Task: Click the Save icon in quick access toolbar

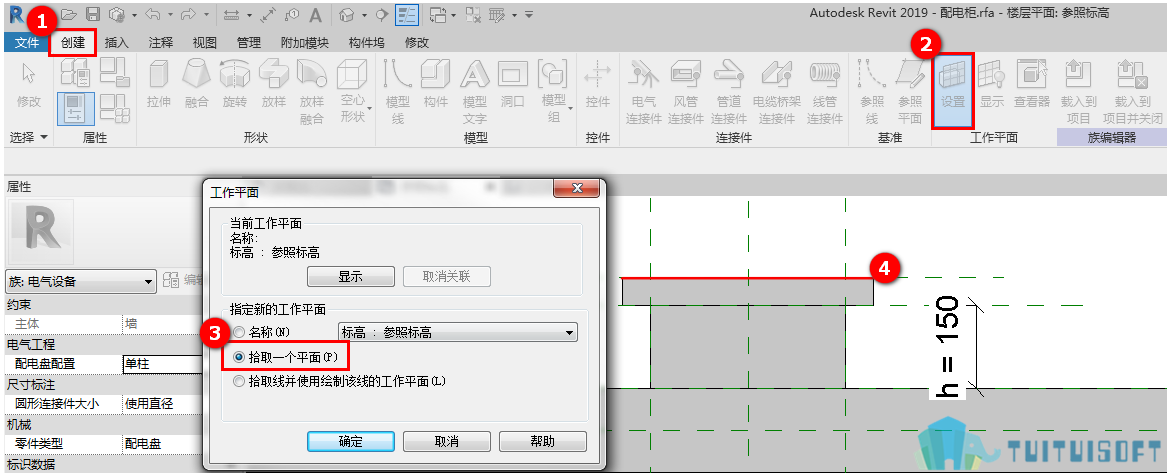Action: coord(93,13)
